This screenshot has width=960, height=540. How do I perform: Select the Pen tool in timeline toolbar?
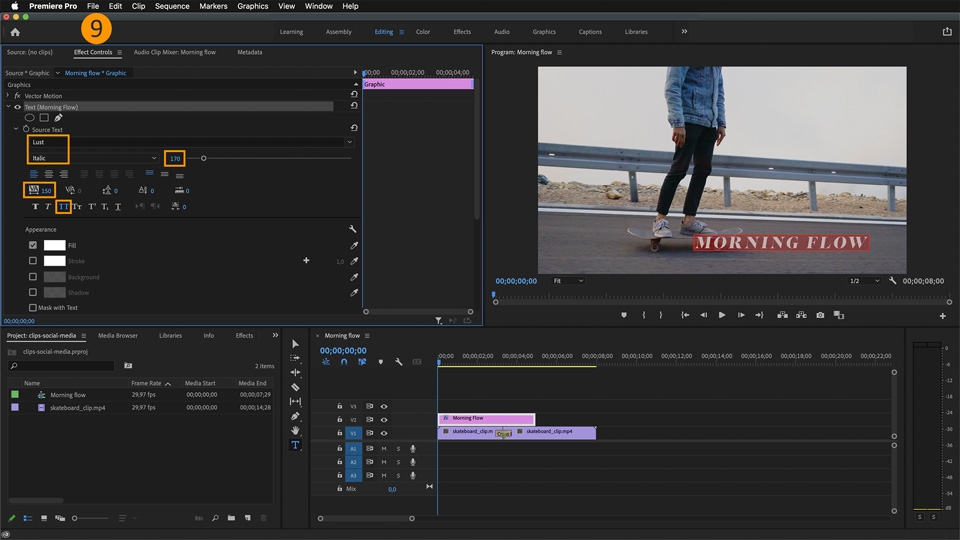click(295, 416)
